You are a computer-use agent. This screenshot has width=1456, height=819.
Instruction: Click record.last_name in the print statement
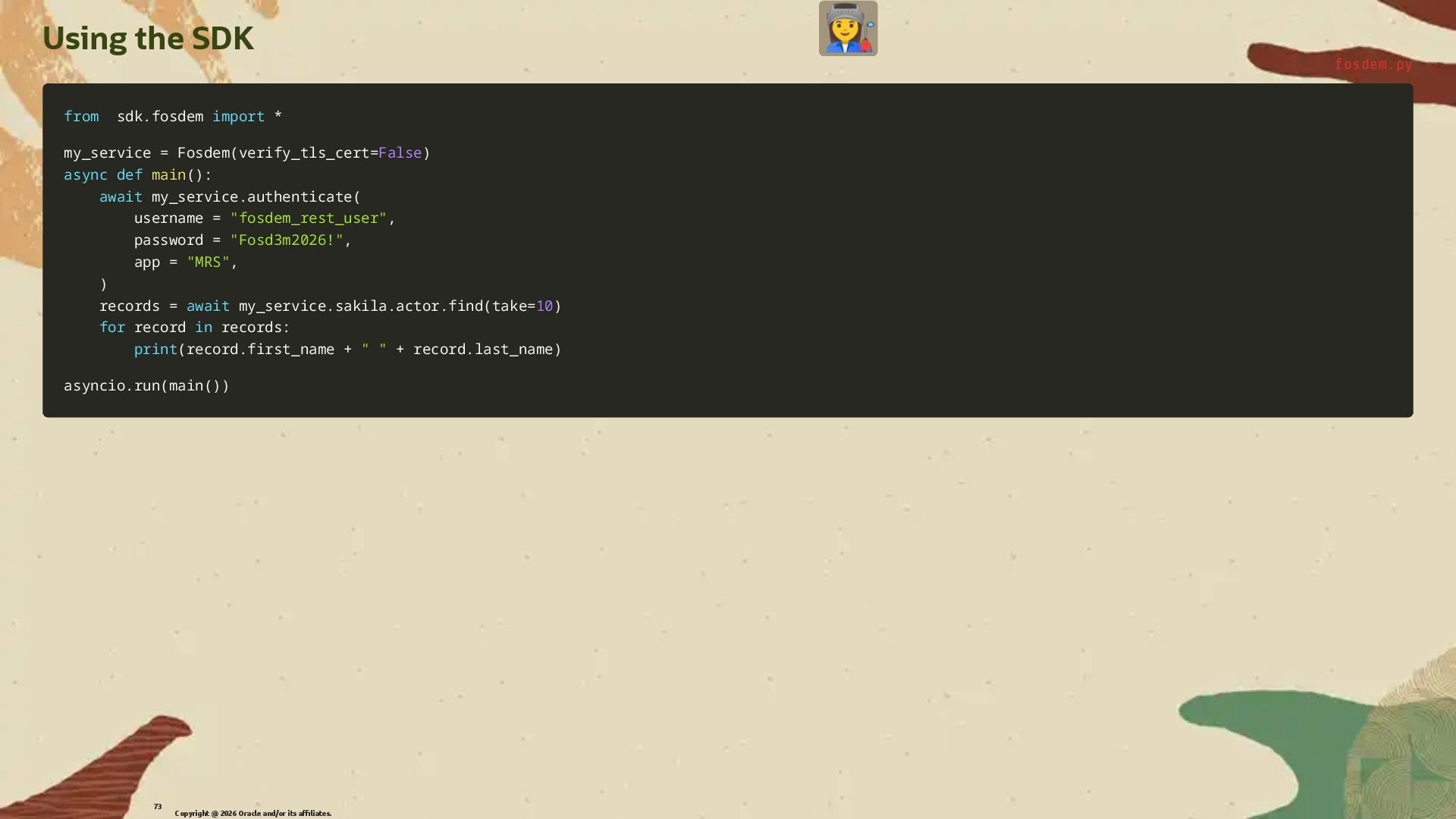(x=482, y=350)
